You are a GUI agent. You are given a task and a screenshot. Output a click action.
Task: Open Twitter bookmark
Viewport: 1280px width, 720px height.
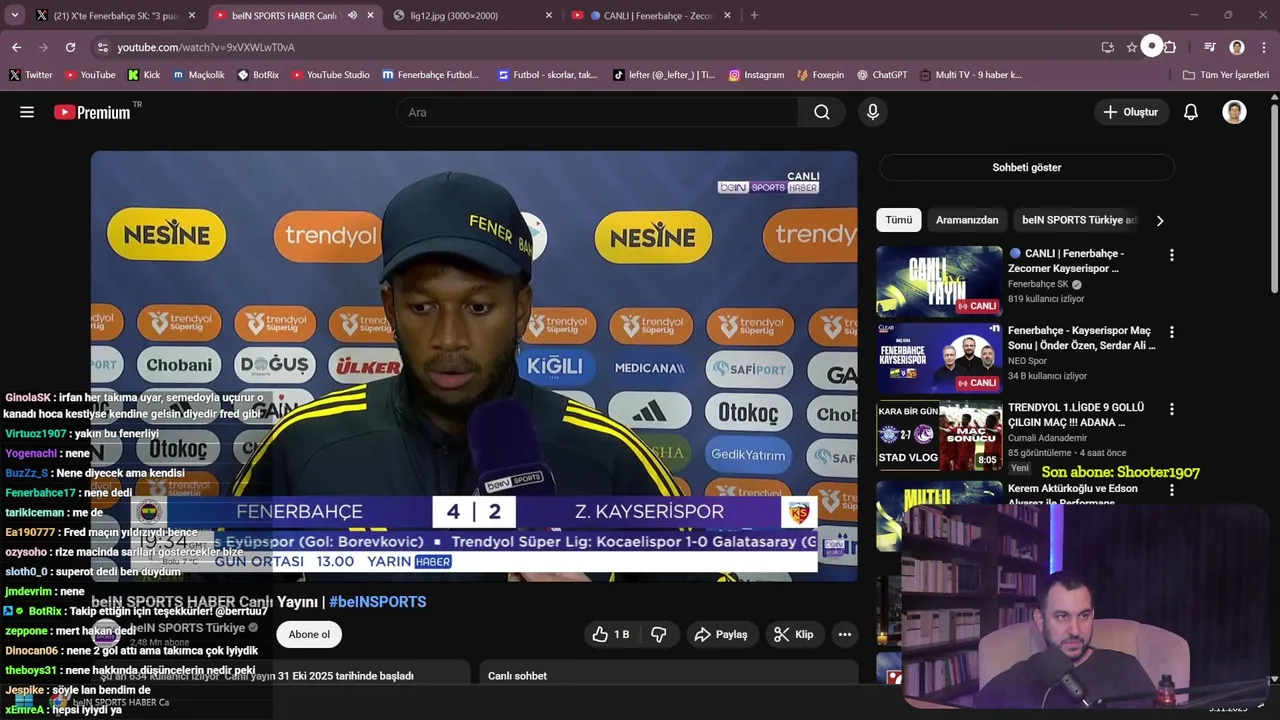coord(31,75)
